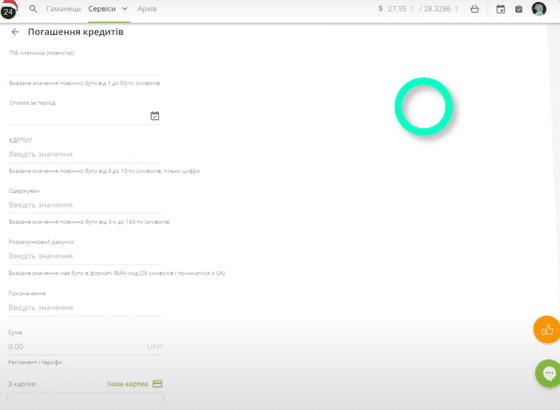The image size is (560, 410).
Task: Focus the ЄДРПОУ input field
Action: pyautogui.click(x=85, y=154)
